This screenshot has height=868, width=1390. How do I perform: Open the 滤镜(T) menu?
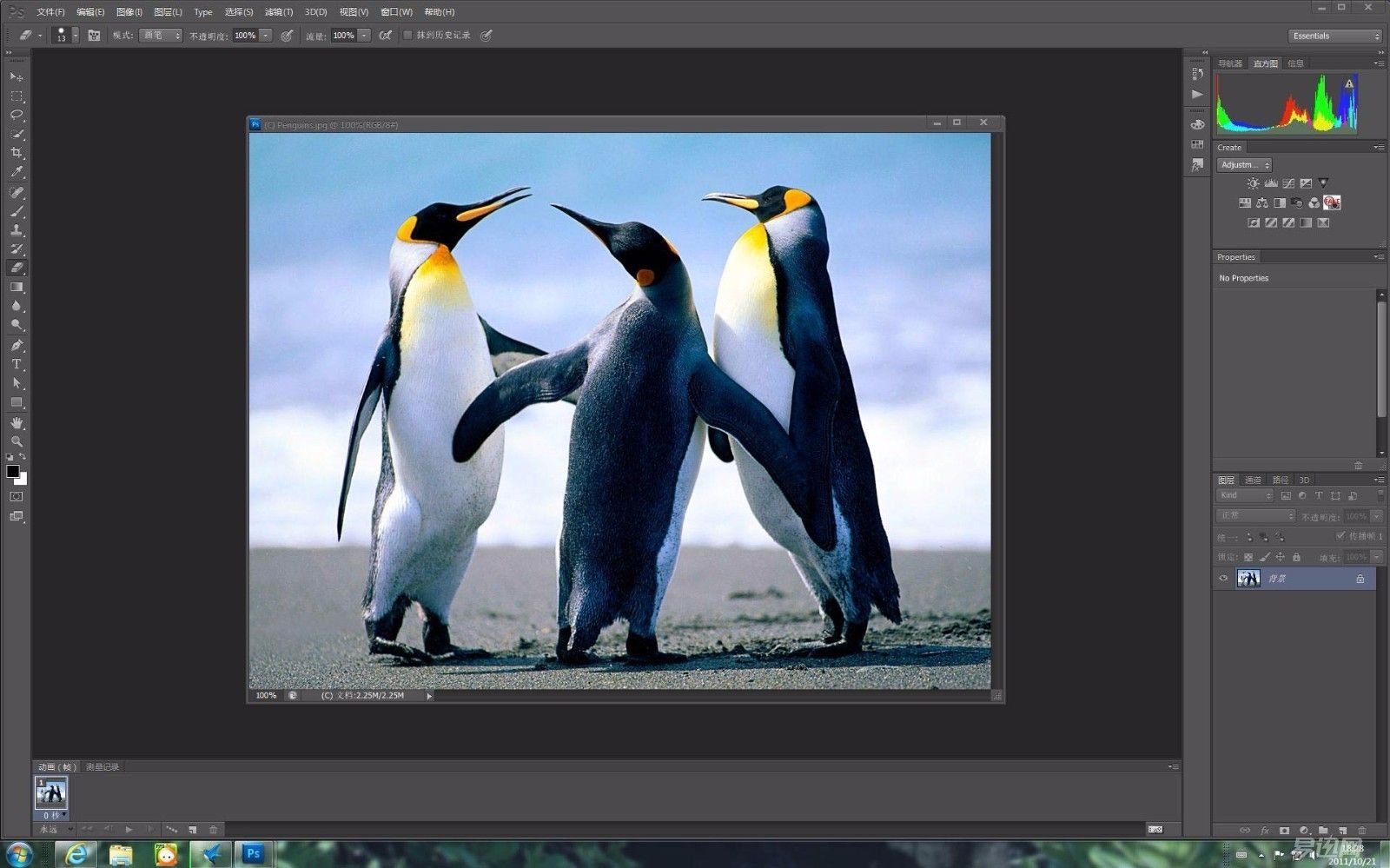click(279, 12)
